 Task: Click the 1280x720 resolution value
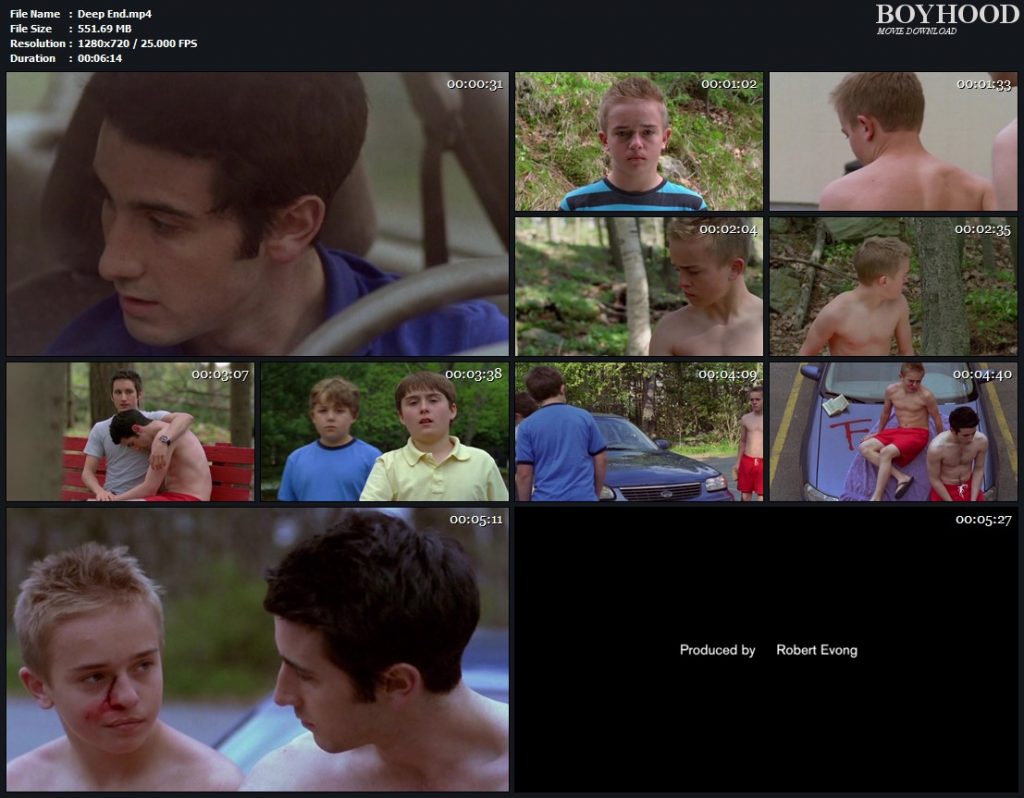[137, 44]
